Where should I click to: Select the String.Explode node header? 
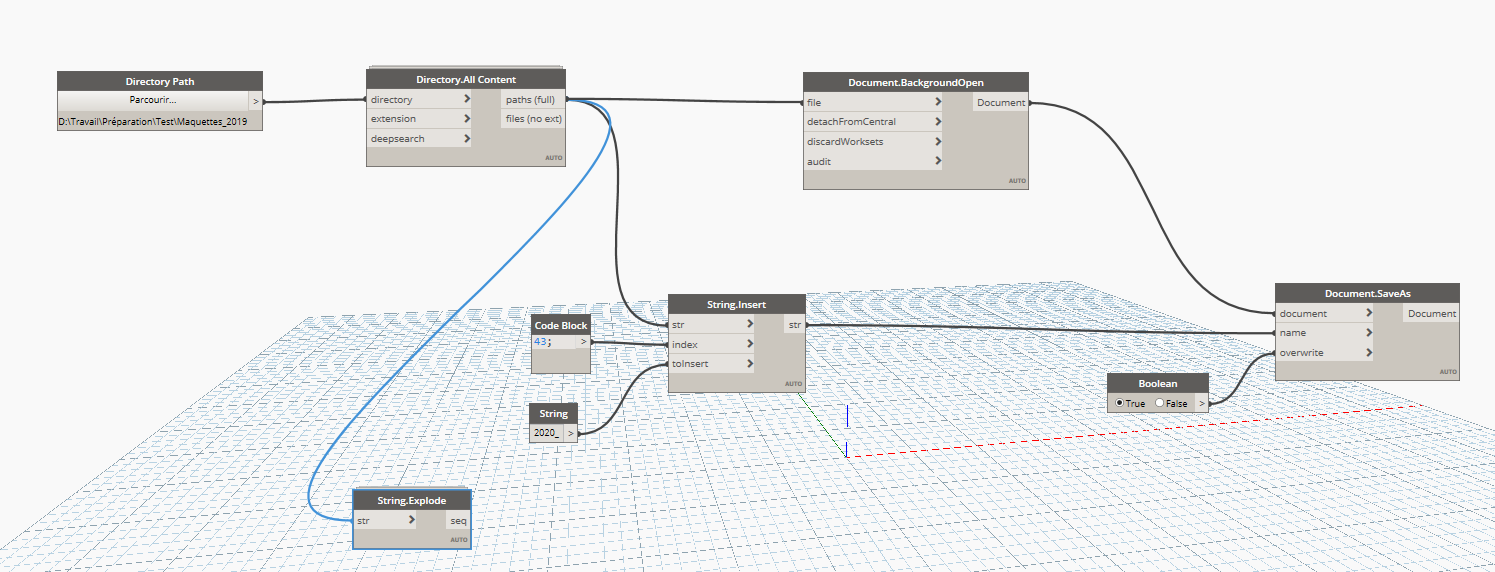[411, 500]
